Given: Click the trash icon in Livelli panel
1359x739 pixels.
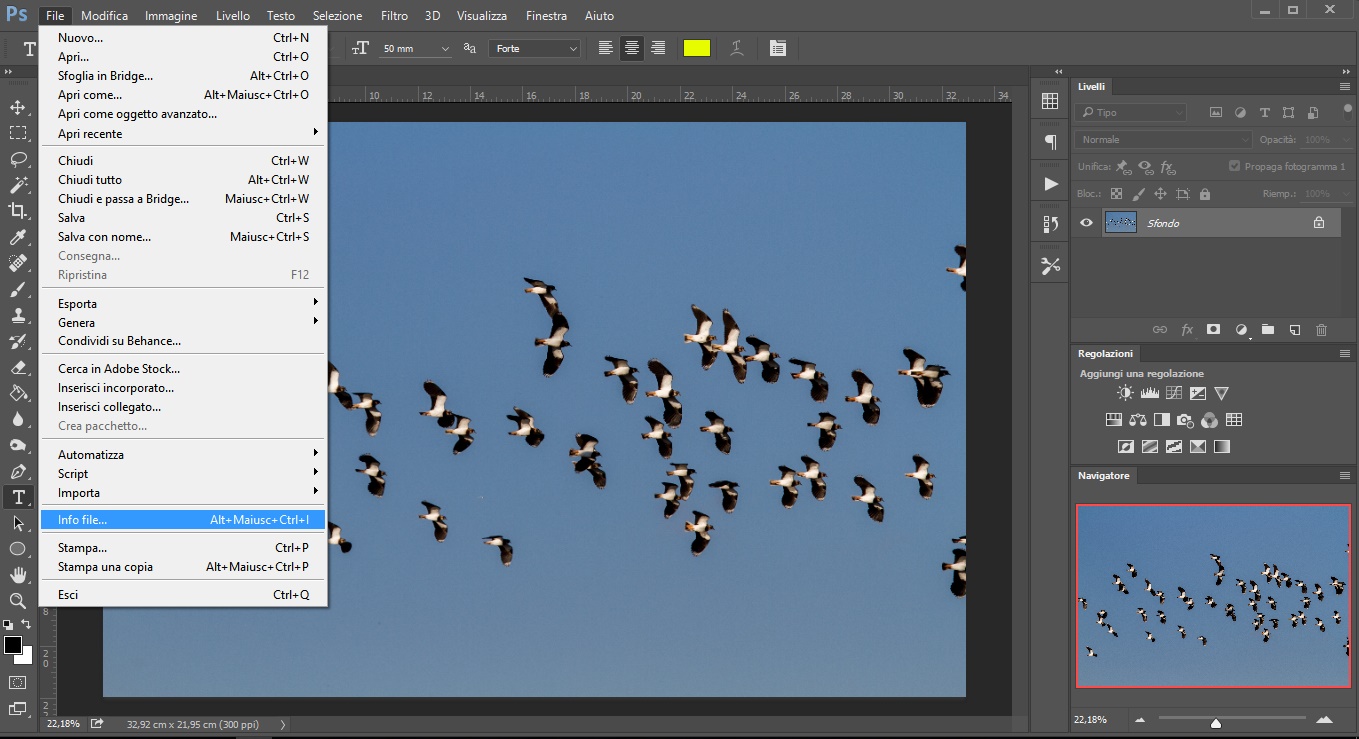Looking at the screenshot, I should point(1321,329).
